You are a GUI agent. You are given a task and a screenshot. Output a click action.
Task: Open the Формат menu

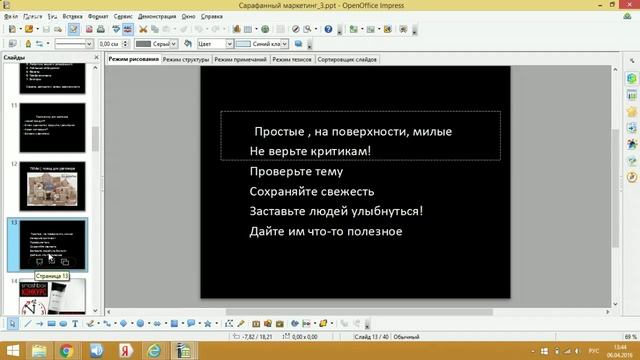[98, 16]
